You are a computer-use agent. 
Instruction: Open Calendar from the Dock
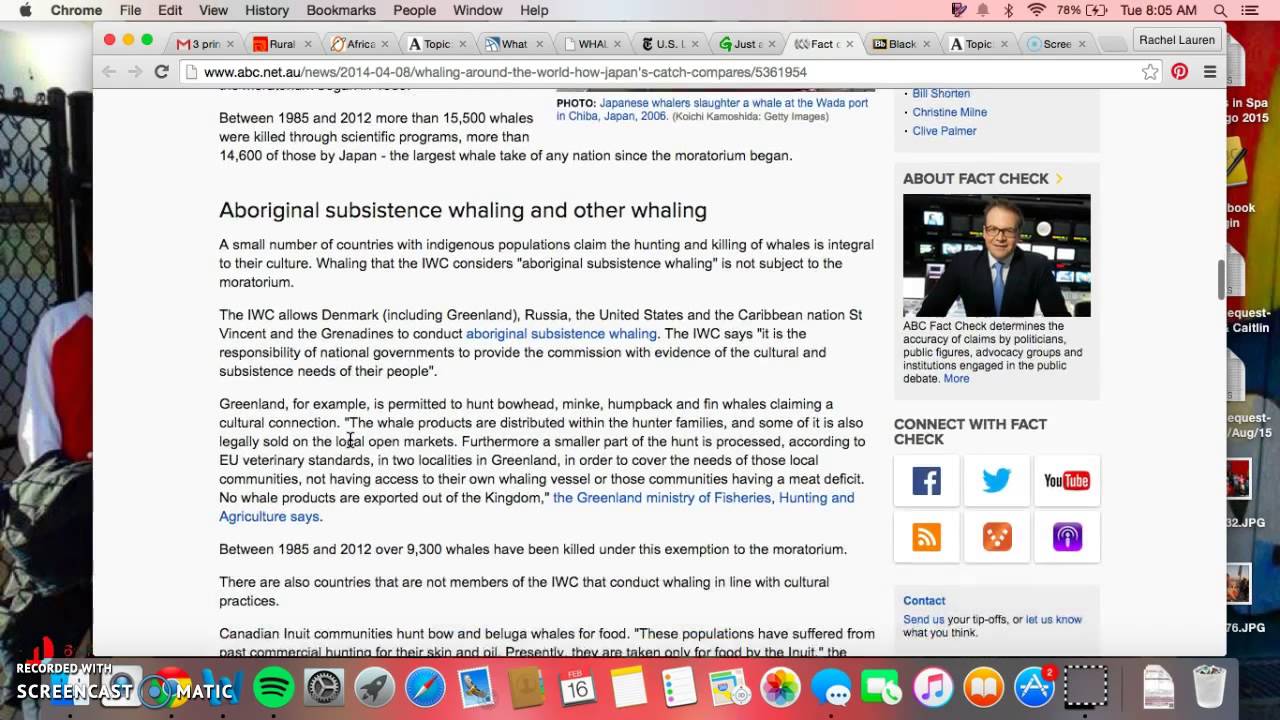point(577,688)
